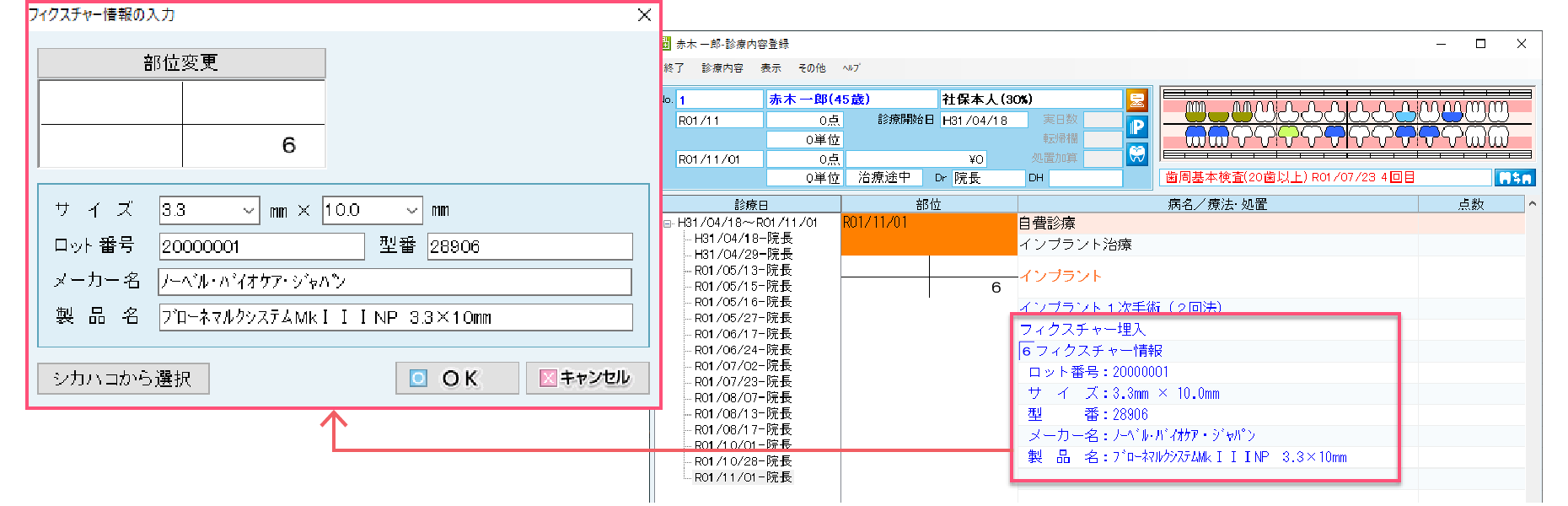Click the インプラント治療 row
The image size is (1568, 506).
pos(1271,245)
